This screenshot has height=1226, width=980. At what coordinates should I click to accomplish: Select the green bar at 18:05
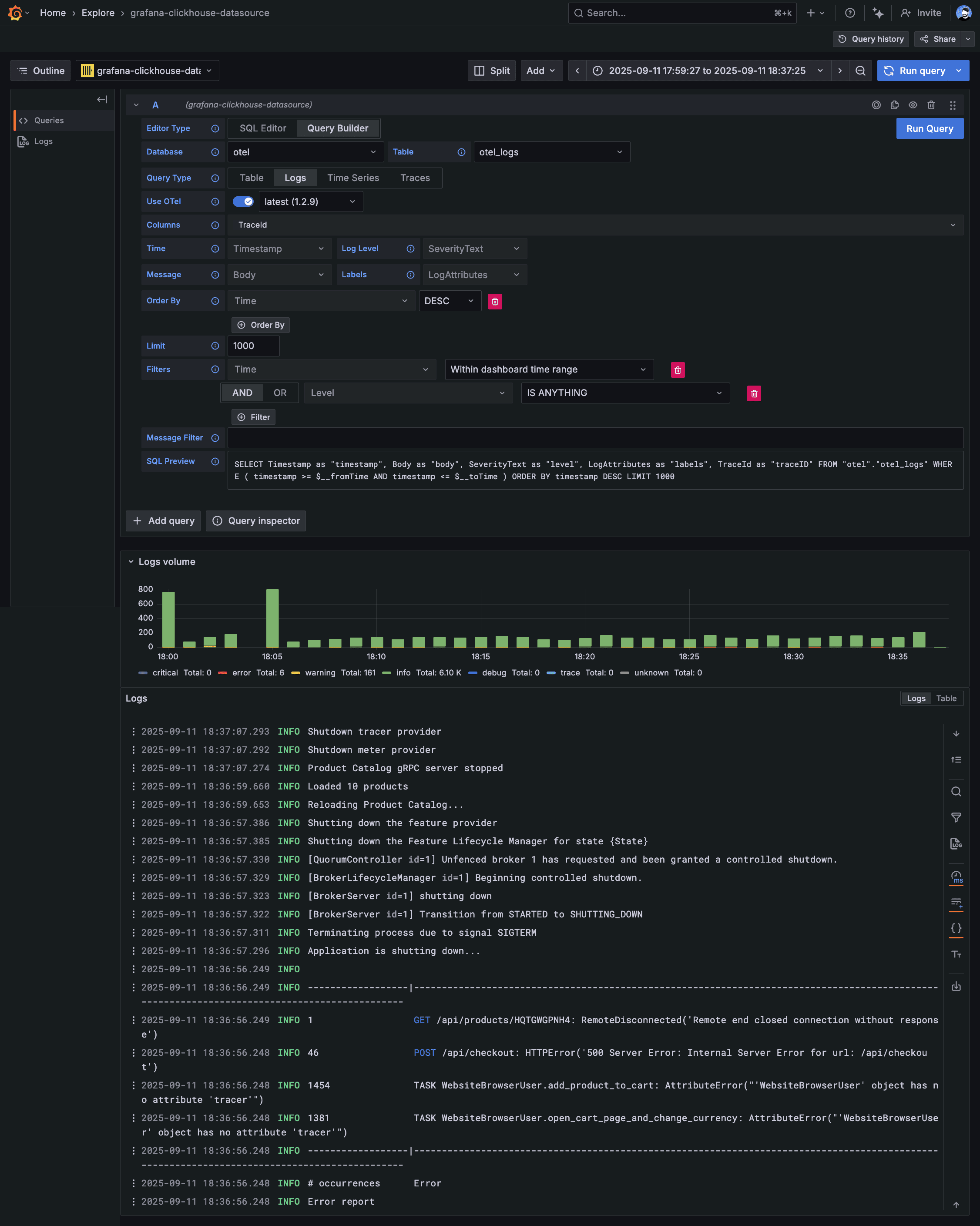[x=273, y=620]
